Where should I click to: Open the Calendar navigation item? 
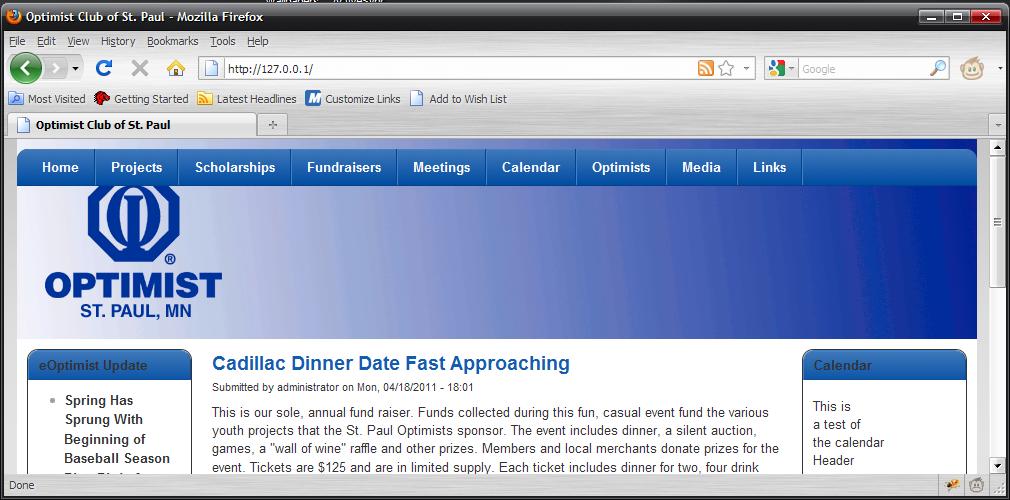(531, 168)
